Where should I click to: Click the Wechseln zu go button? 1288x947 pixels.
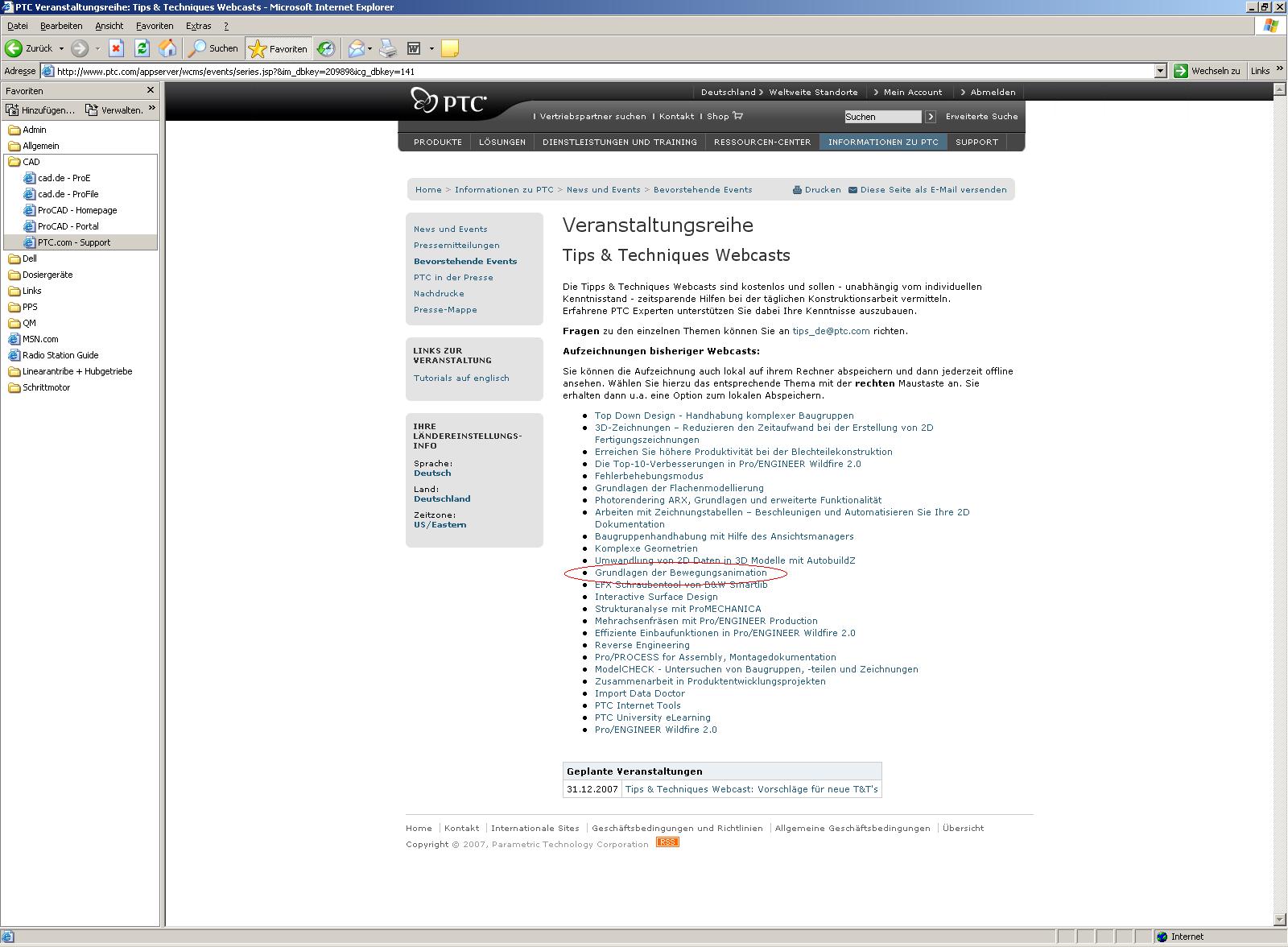1207,71
